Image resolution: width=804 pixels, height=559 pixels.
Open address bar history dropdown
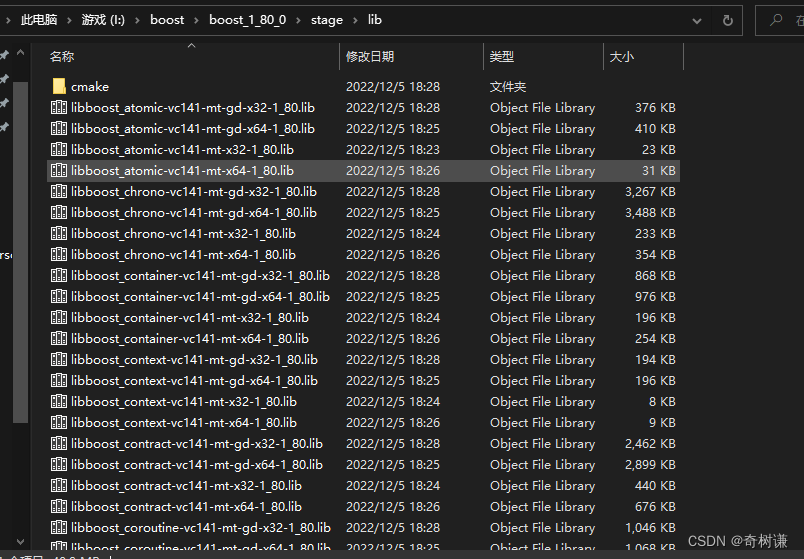coord(697,21)
